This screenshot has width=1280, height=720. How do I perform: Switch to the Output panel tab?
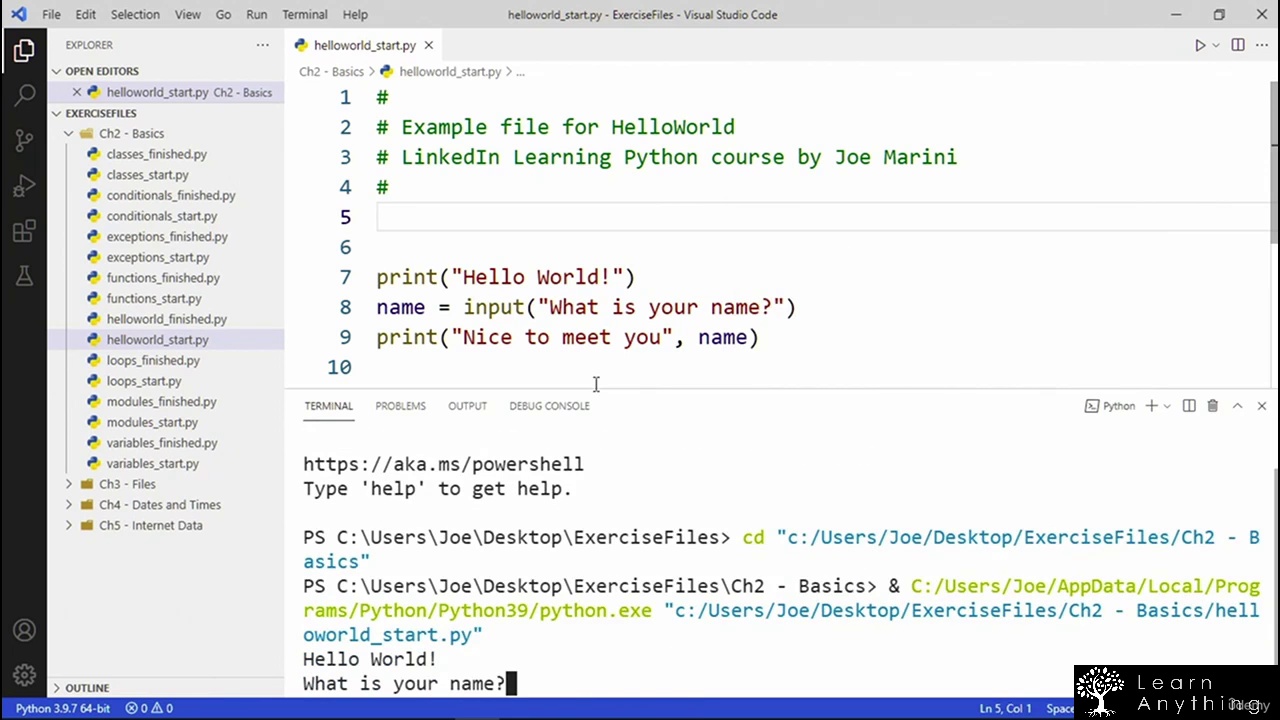(x=467, y=406)
